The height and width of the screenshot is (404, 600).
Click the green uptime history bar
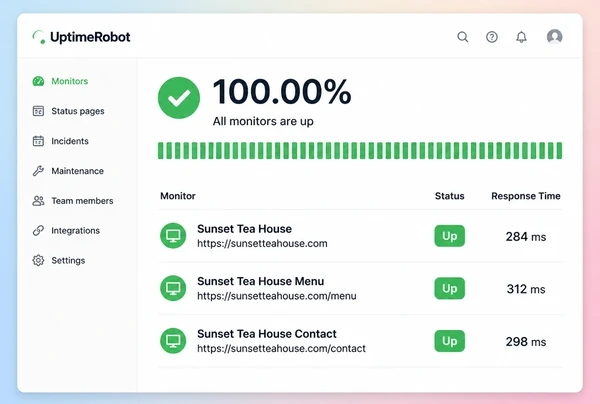[360, 150]
